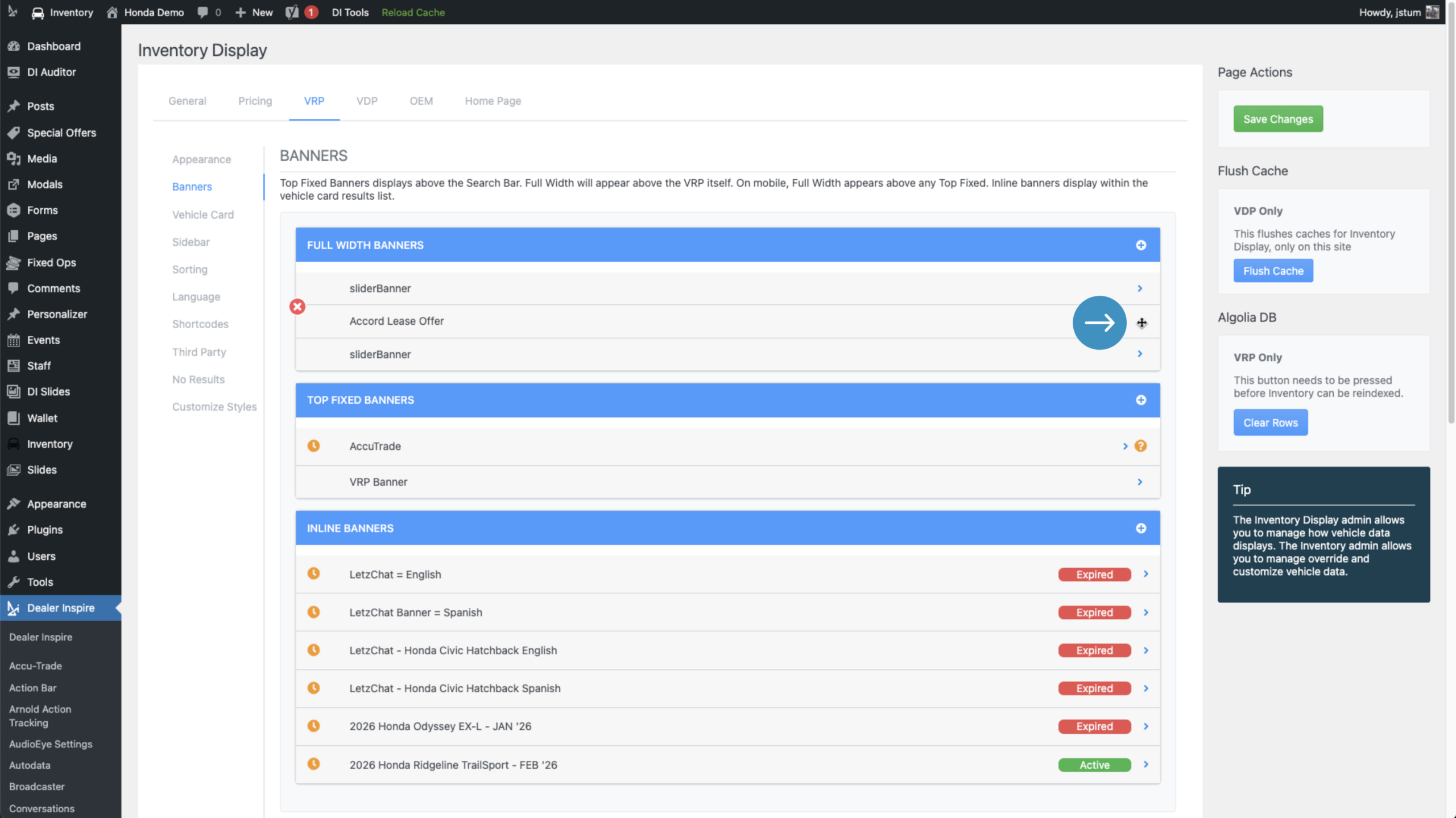Click the Clear Rows button
The height and width of the screenshot is (818, 1456).
[1270, 423]
